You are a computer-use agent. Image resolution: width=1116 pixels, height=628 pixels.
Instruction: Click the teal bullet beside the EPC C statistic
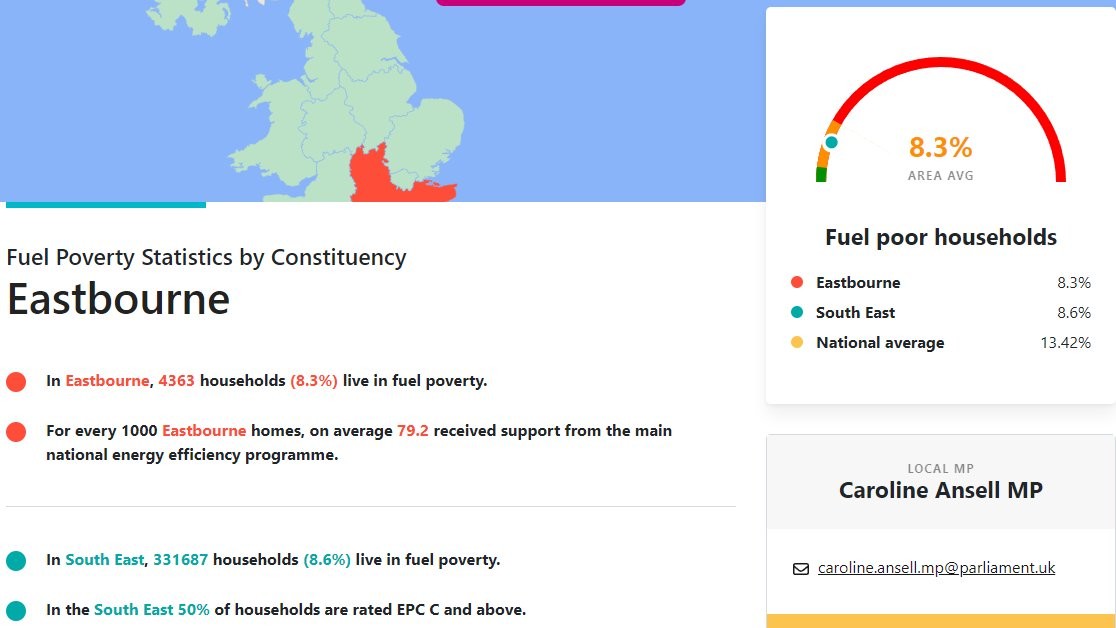tap(16, 611)
